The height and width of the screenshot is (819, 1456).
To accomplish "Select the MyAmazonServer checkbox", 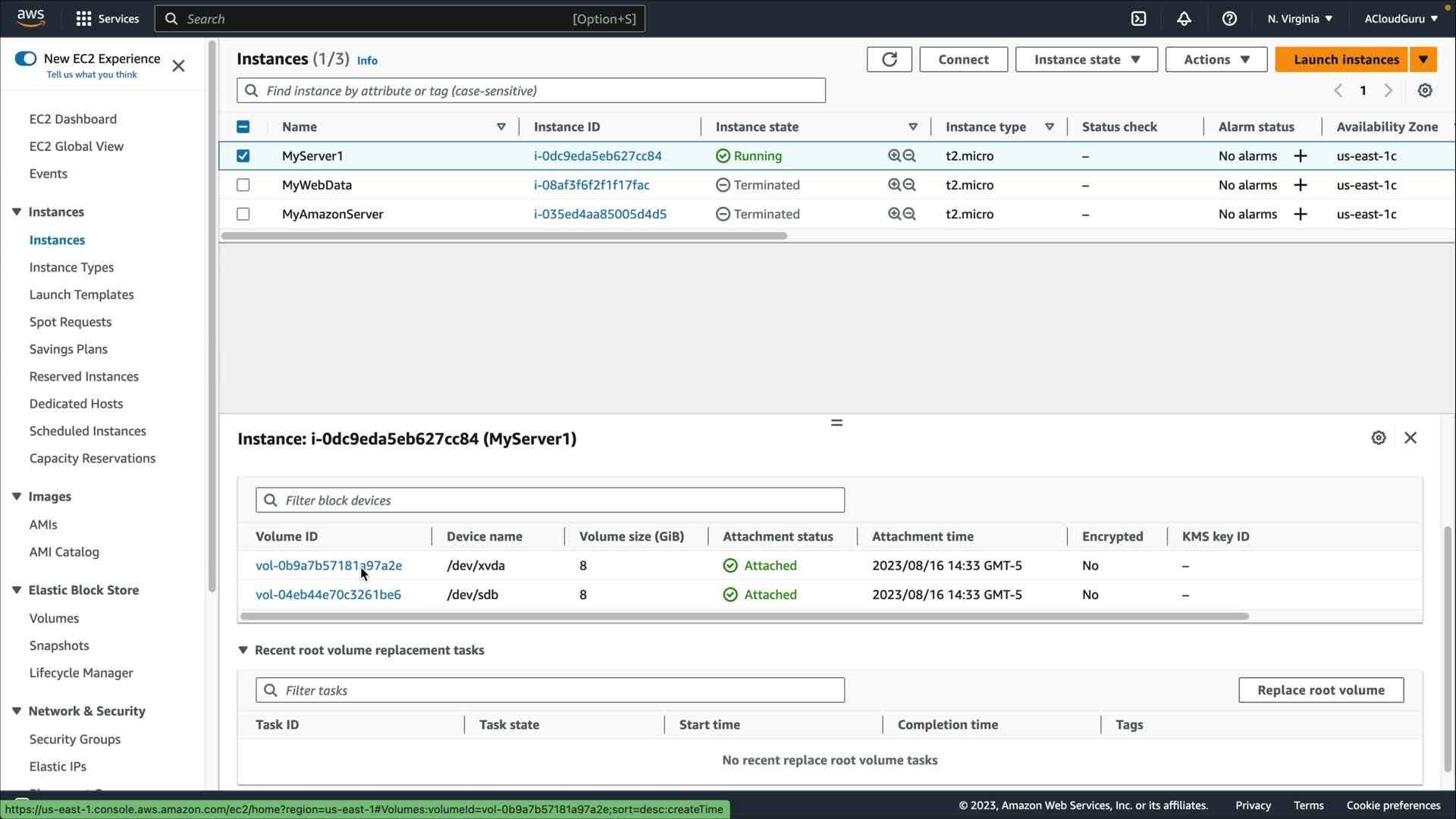I will click(243, 214).
